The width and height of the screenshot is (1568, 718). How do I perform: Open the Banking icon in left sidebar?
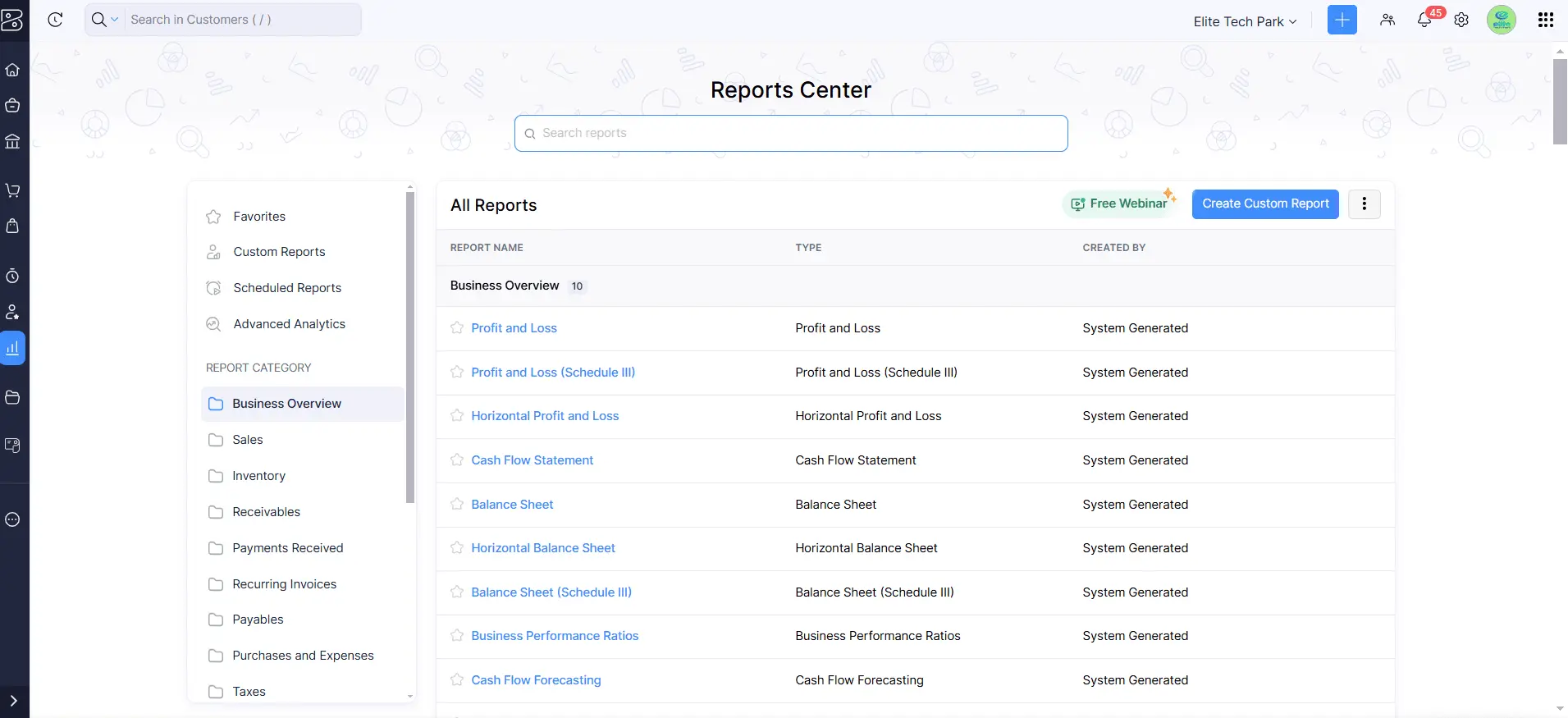coord(13,141)
